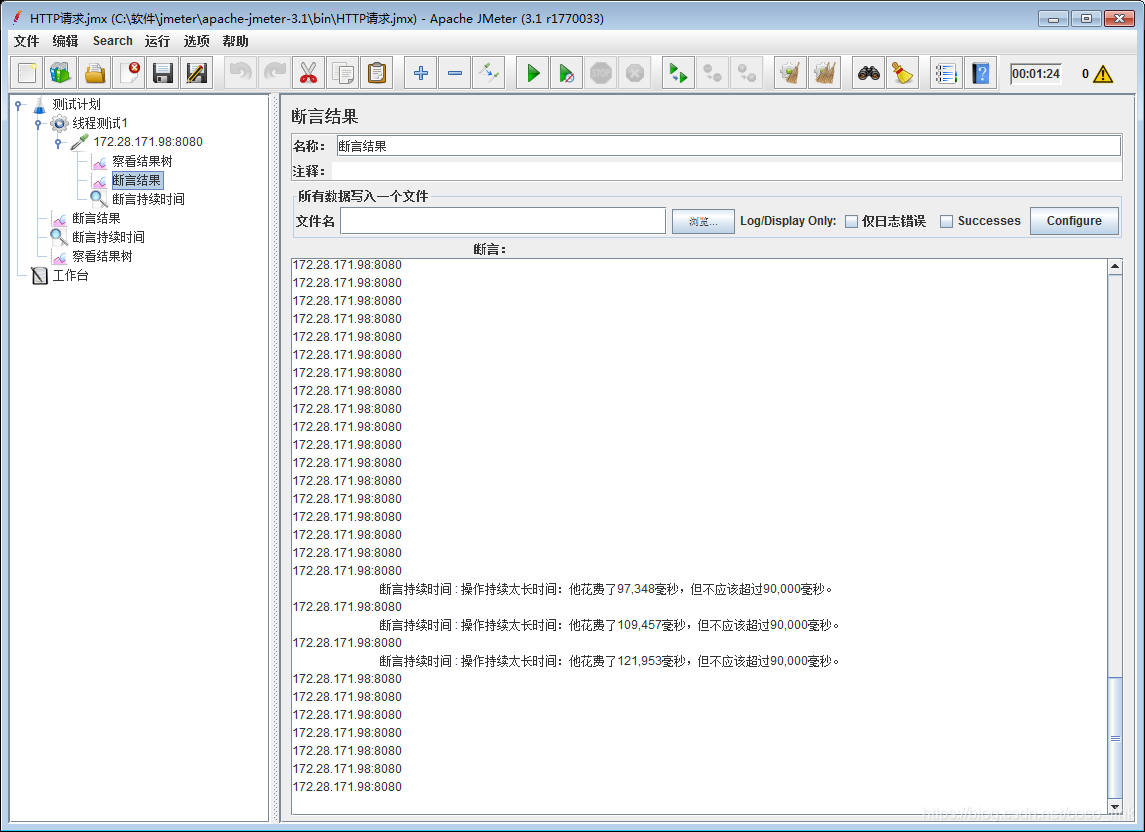Select 断言持续时间 under the HTTP sampler
Image resolution: width=1145 pixels, height=832 pixels.
pyautogui.click(x=148, y=199)
